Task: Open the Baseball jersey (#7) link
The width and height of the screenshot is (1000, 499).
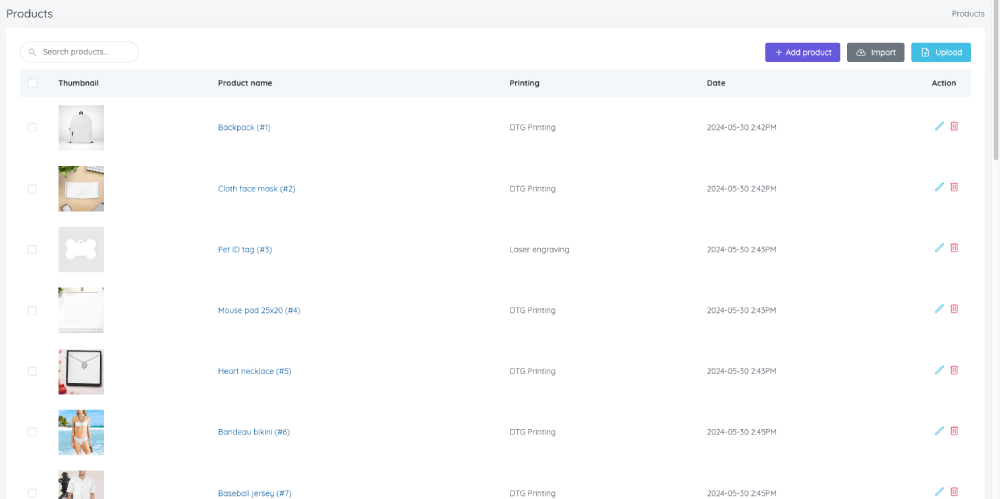Action: click(x=254, y=493)
